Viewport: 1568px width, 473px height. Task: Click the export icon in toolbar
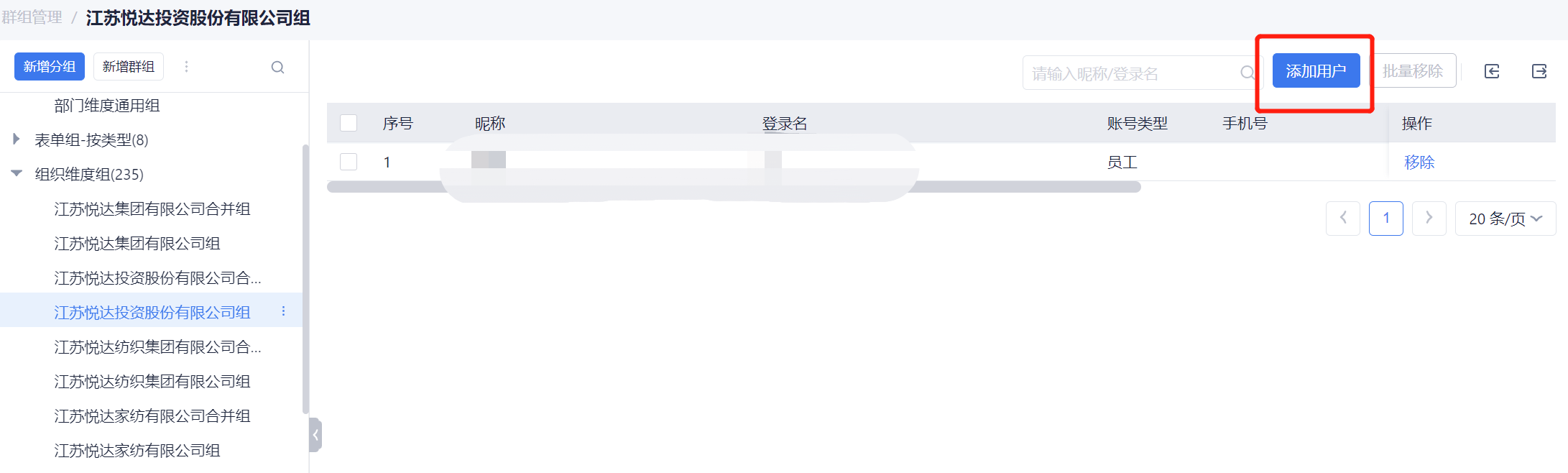1539,71
